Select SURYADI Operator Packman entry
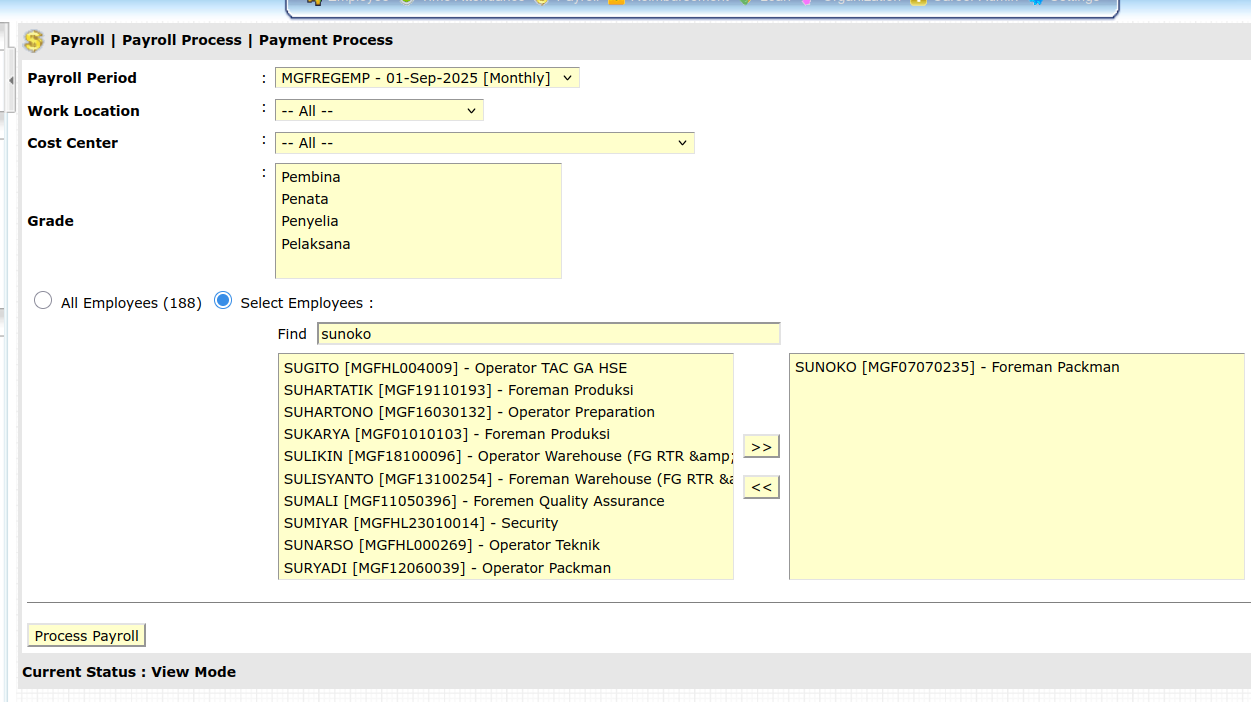 [447, 568]
